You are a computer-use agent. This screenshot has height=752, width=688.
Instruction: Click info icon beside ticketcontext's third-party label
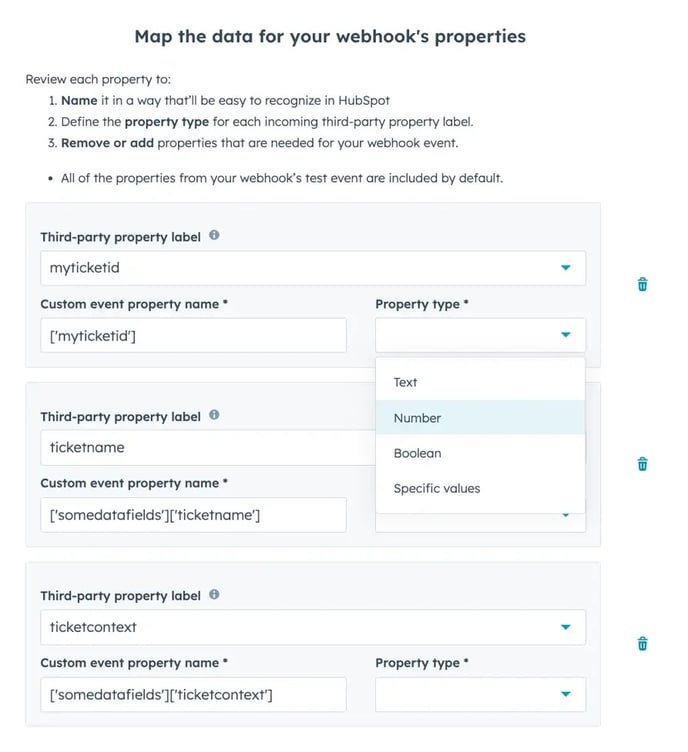[x=214, y=595]
